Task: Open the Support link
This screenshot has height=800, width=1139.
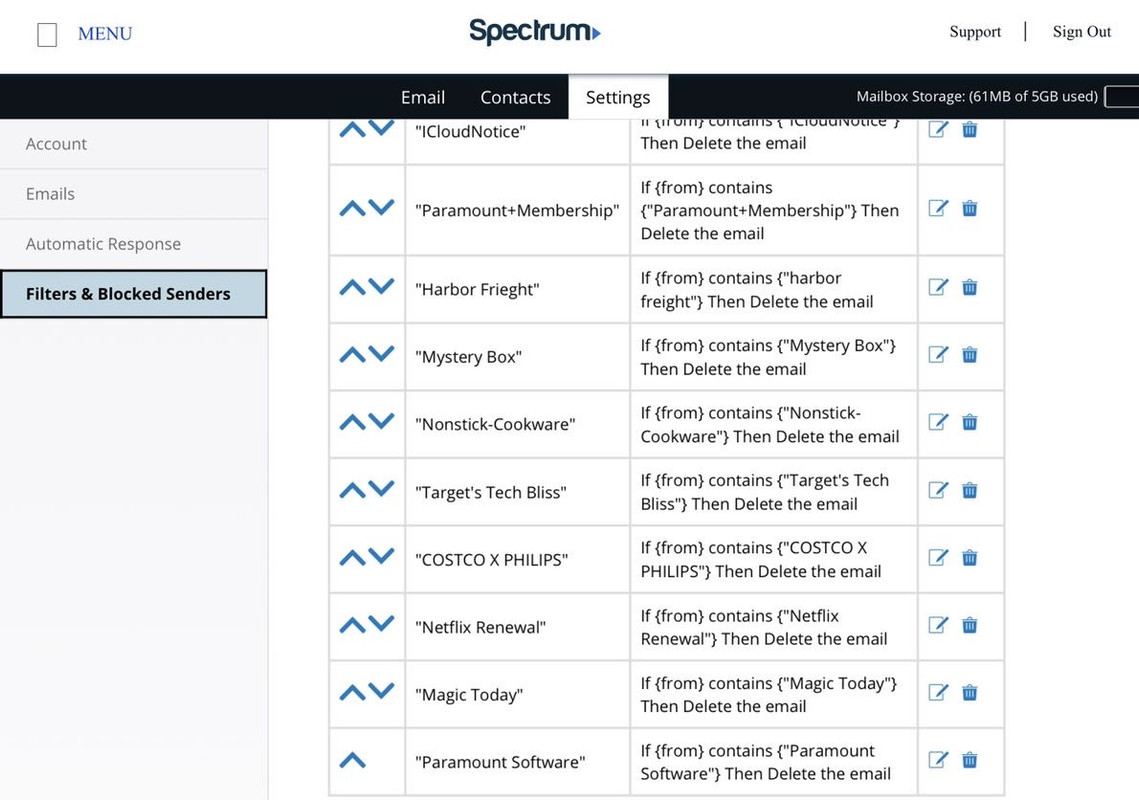Action: click(975, 32)
